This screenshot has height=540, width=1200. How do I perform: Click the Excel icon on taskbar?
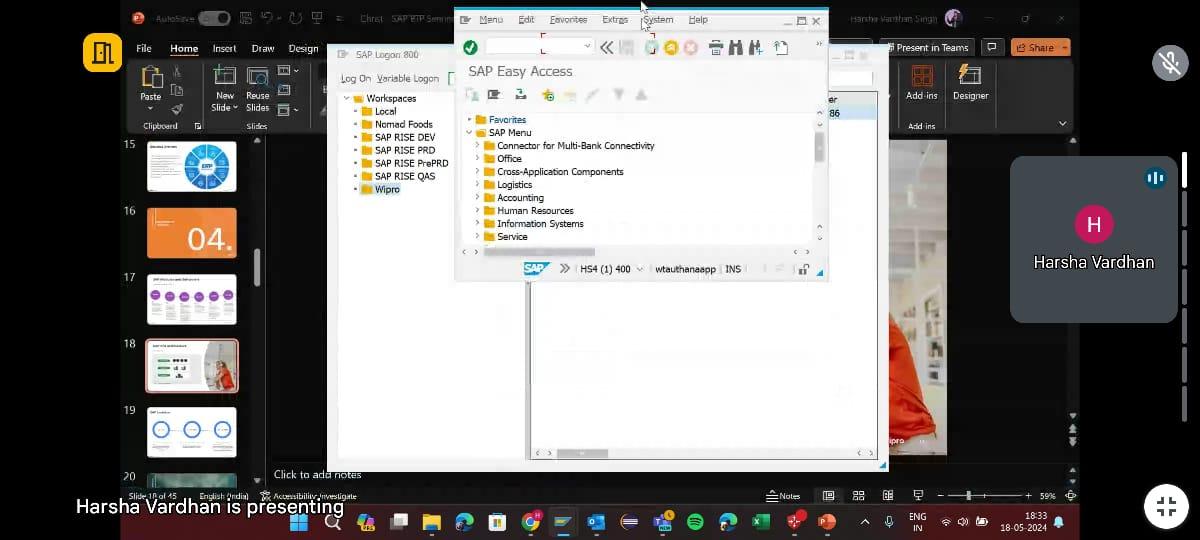[761, 522]
